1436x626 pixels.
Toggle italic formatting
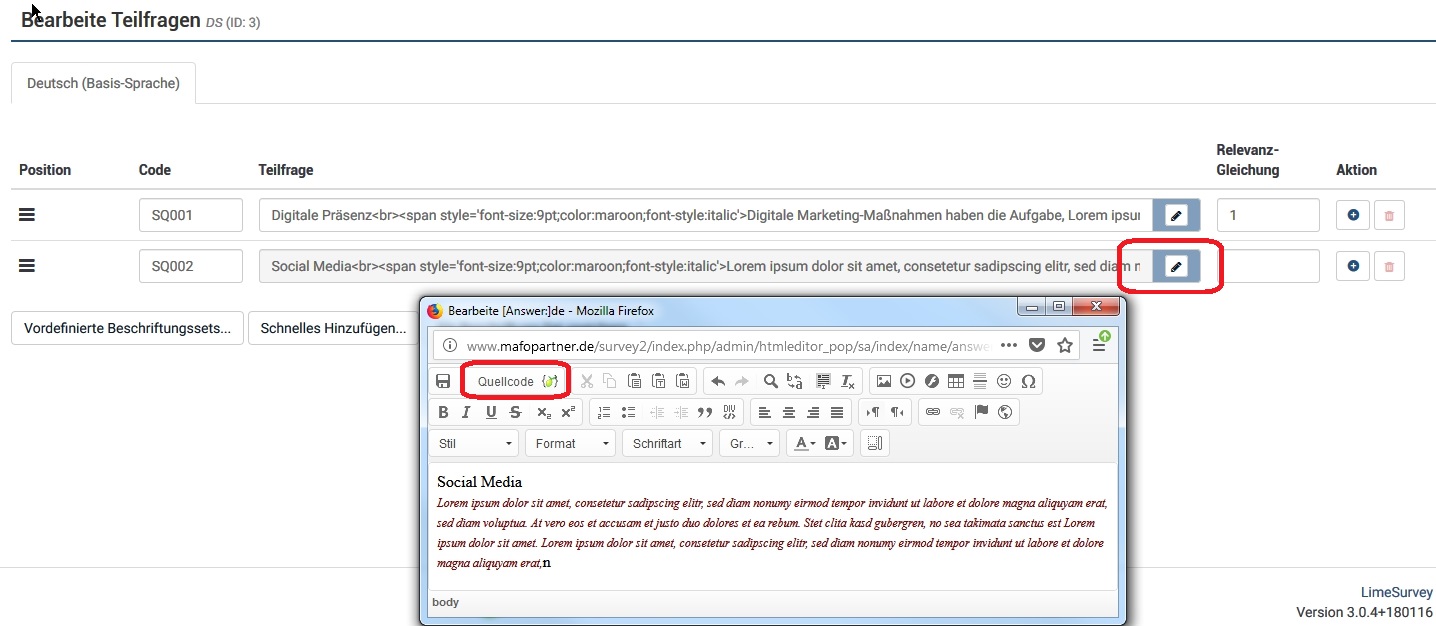[467, 412]
